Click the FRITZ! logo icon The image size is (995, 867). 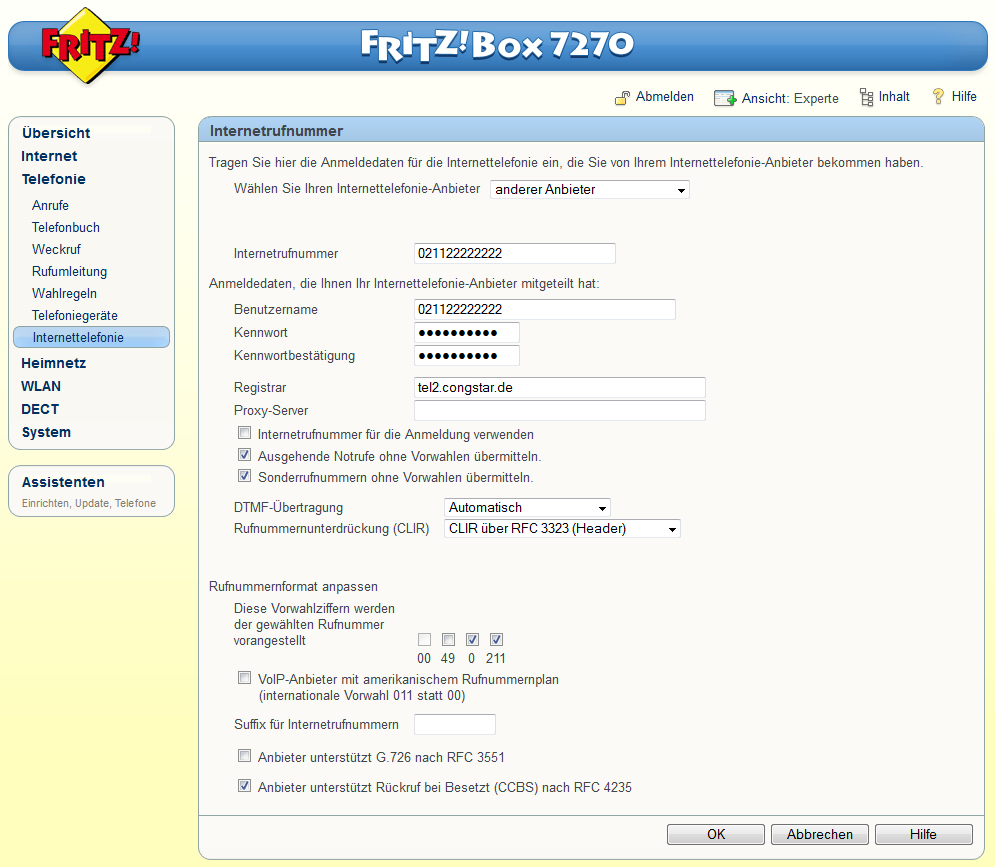pyautogui.click(x=89, y=46)
